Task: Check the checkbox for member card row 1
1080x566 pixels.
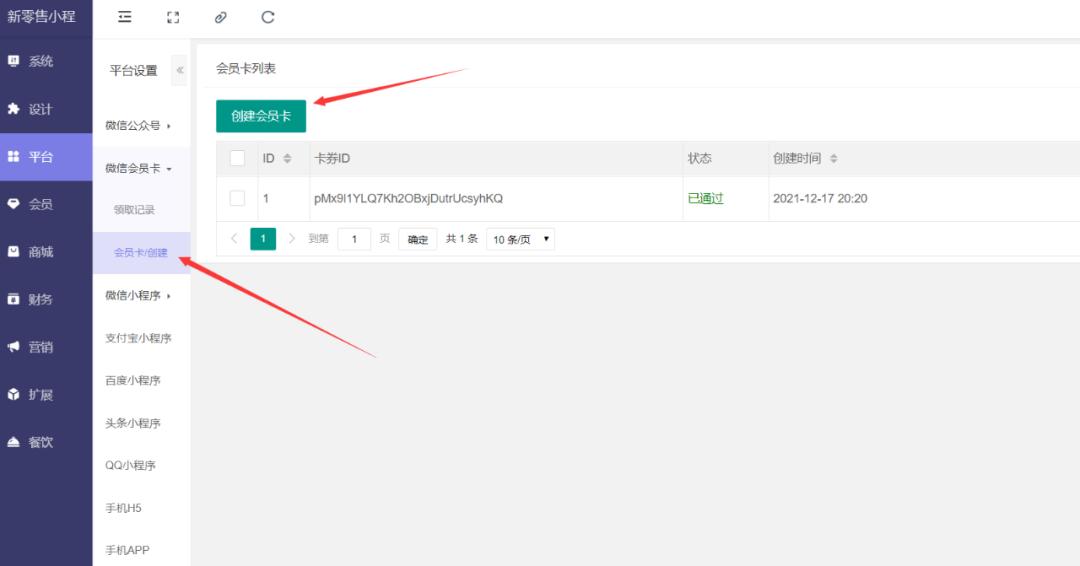Action: tap(237, 198)
